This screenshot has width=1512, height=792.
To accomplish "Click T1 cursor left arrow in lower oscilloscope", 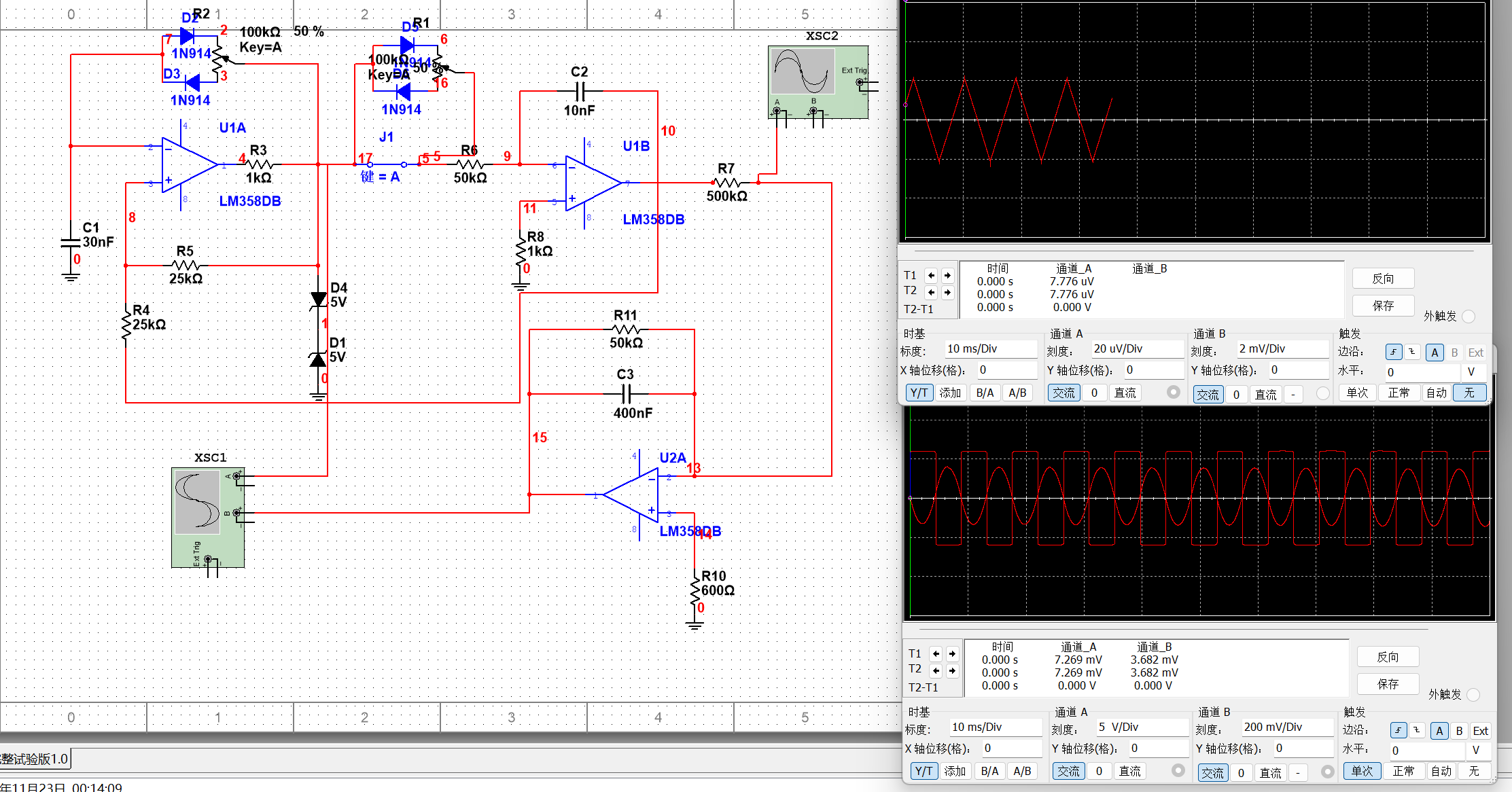I will point(936,653).
